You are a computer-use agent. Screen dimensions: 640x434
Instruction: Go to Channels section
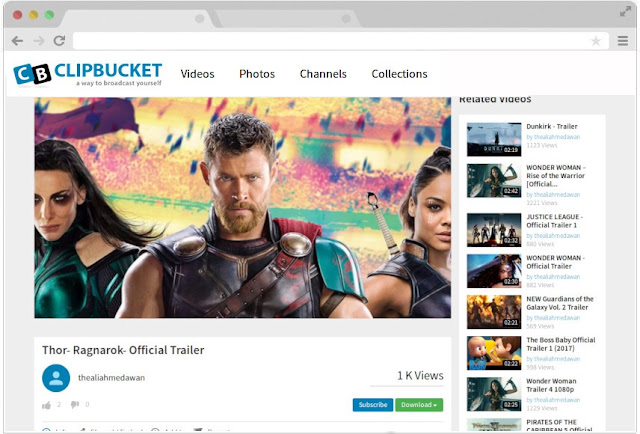point(323,74)
